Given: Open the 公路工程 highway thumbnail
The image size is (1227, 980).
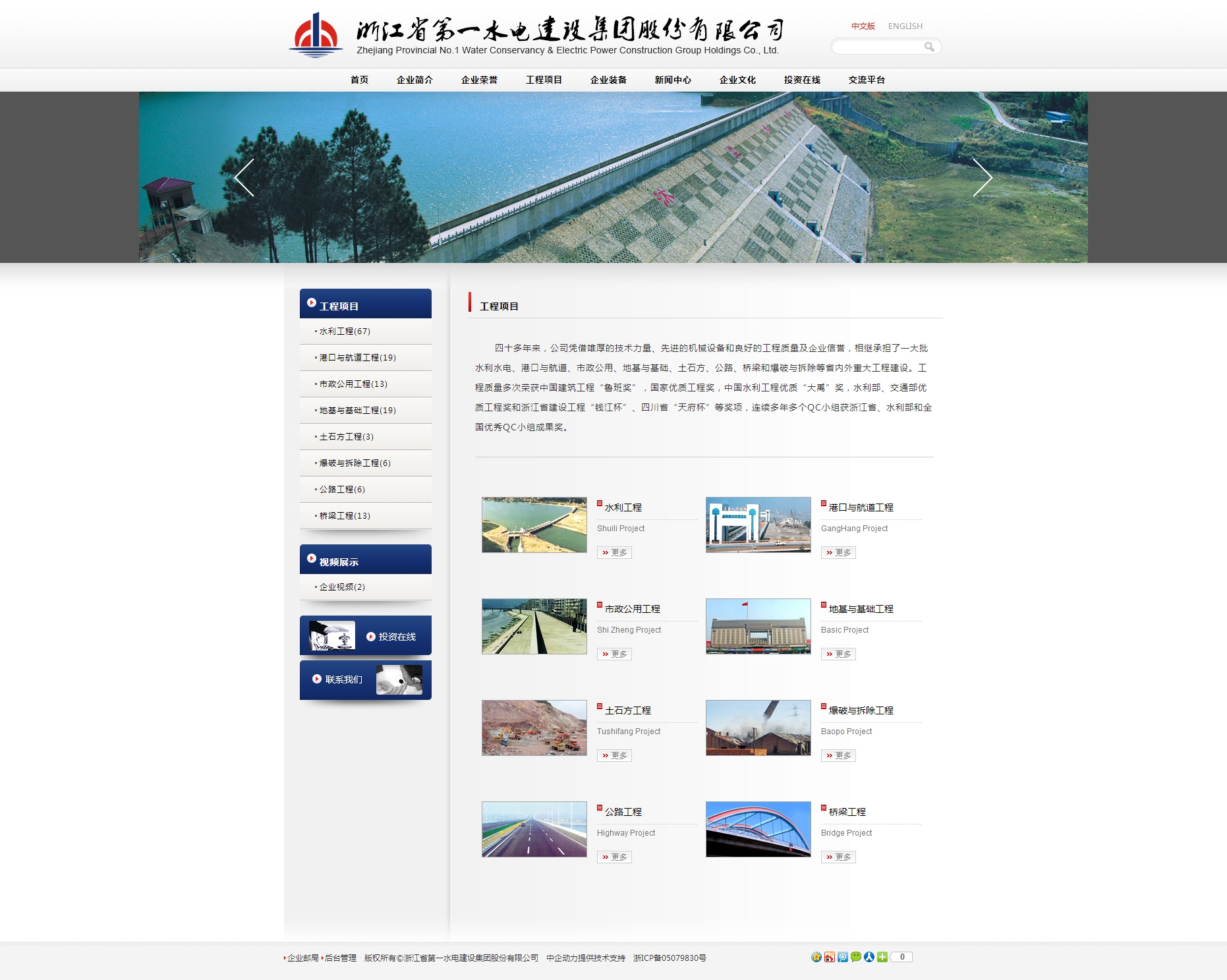Looking at the screenshot, I should [x=534, y=829].
